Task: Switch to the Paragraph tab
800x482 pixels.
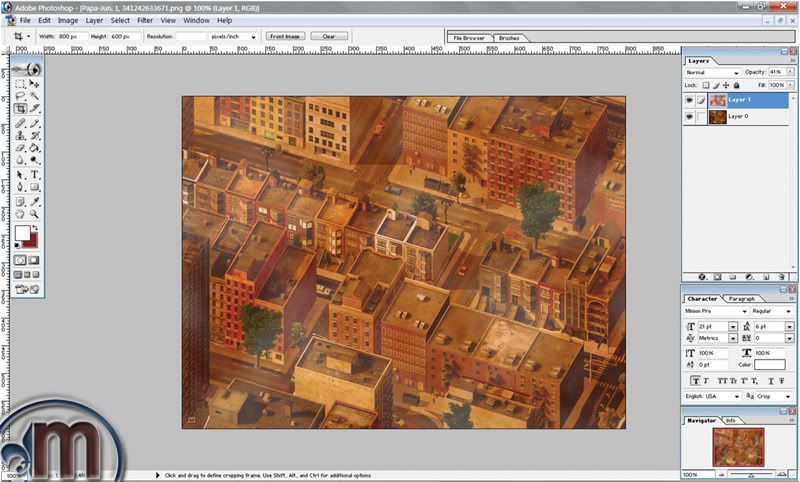Action: click(x=741, y=299)
